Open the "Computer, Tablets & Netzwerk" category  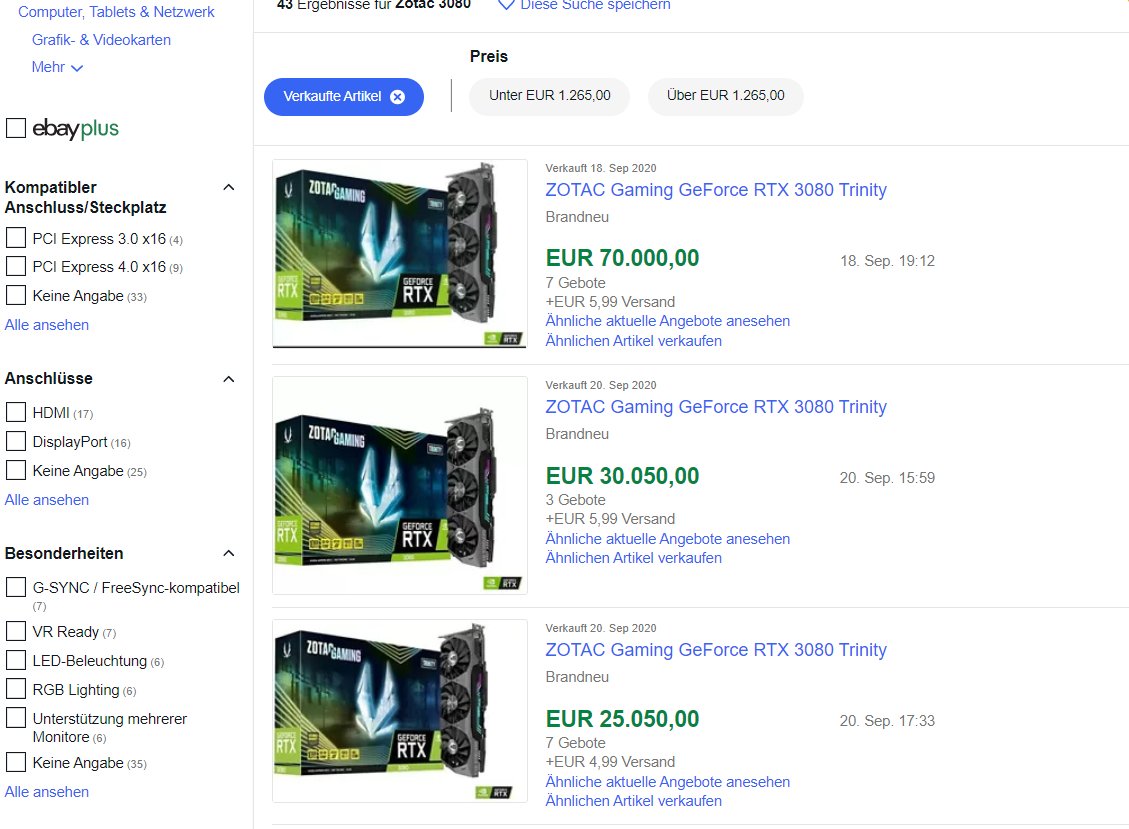(116, 11)
